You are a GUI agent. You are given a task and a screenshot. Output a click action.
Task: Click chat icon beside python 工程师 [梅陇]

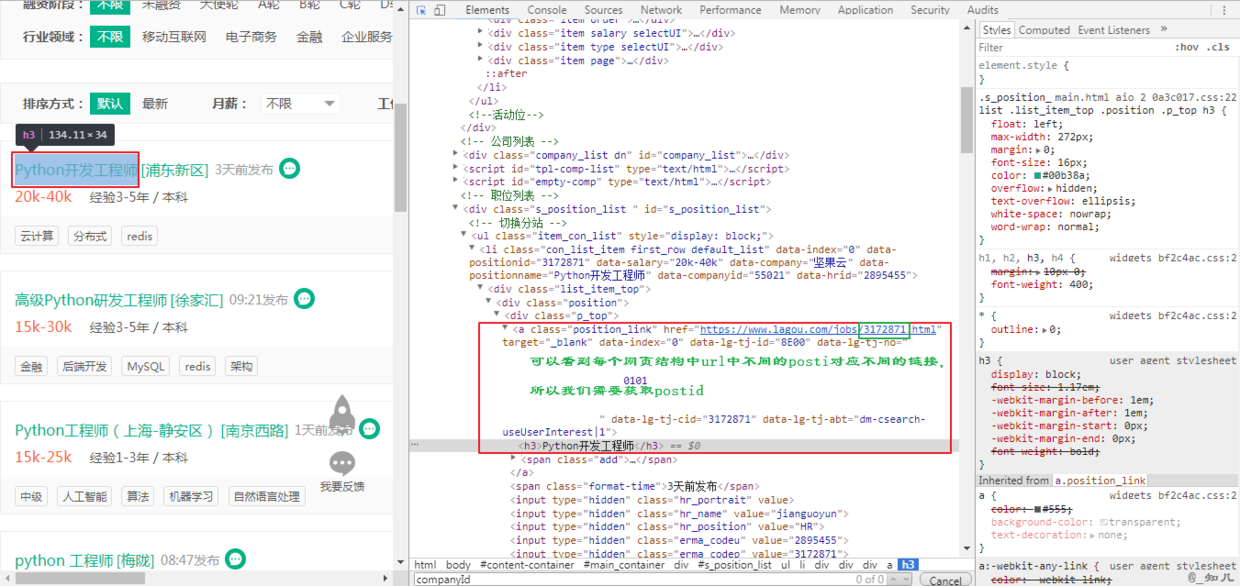[235, 559]
